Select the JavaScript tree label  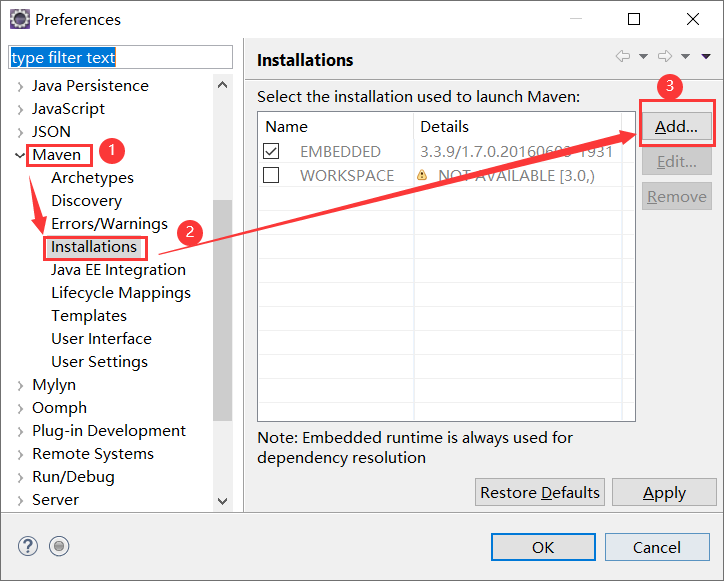(x=68, y=109)
